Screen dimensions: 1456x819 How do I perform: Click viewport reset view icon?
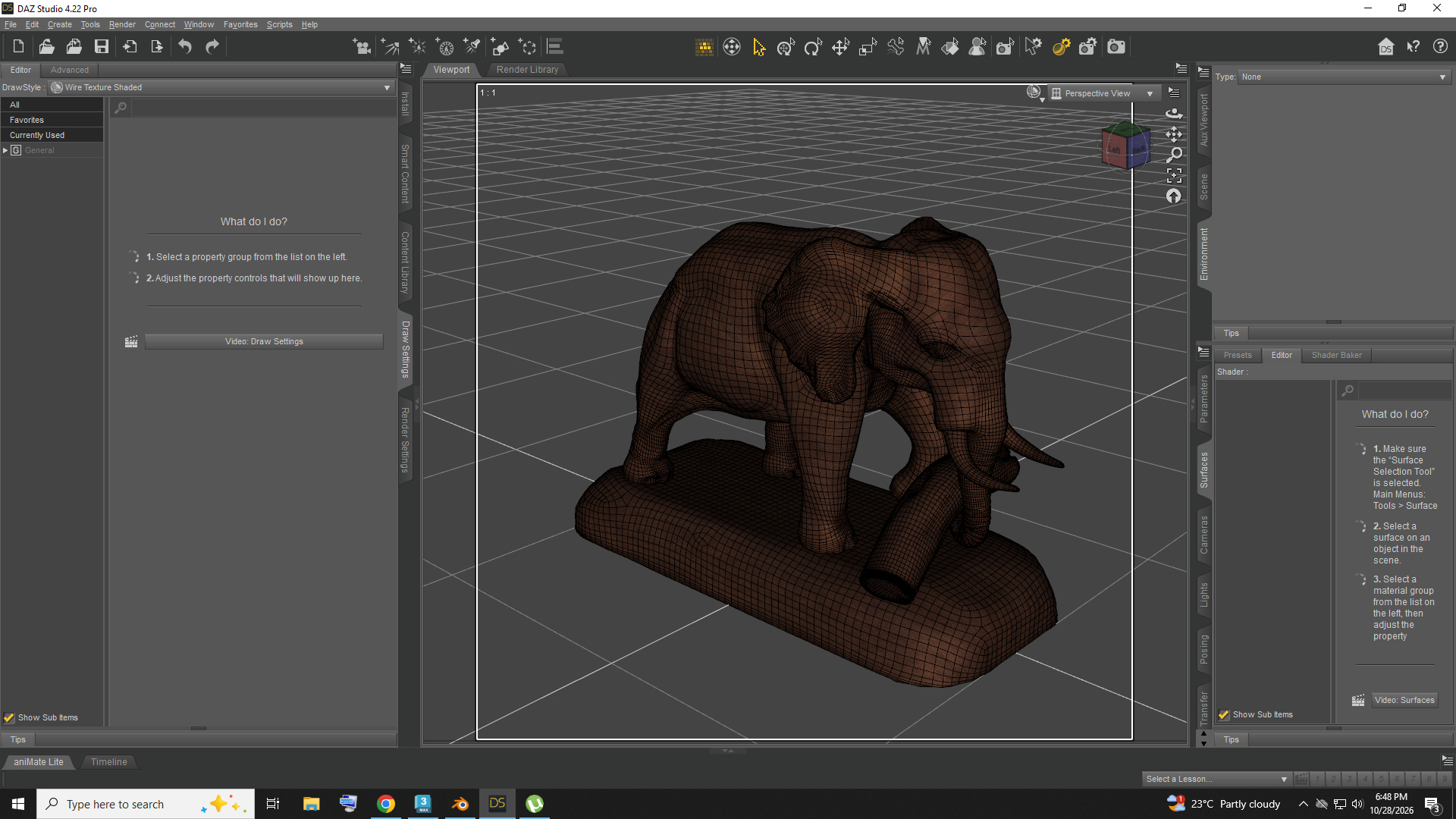(x=1174, y=196)
